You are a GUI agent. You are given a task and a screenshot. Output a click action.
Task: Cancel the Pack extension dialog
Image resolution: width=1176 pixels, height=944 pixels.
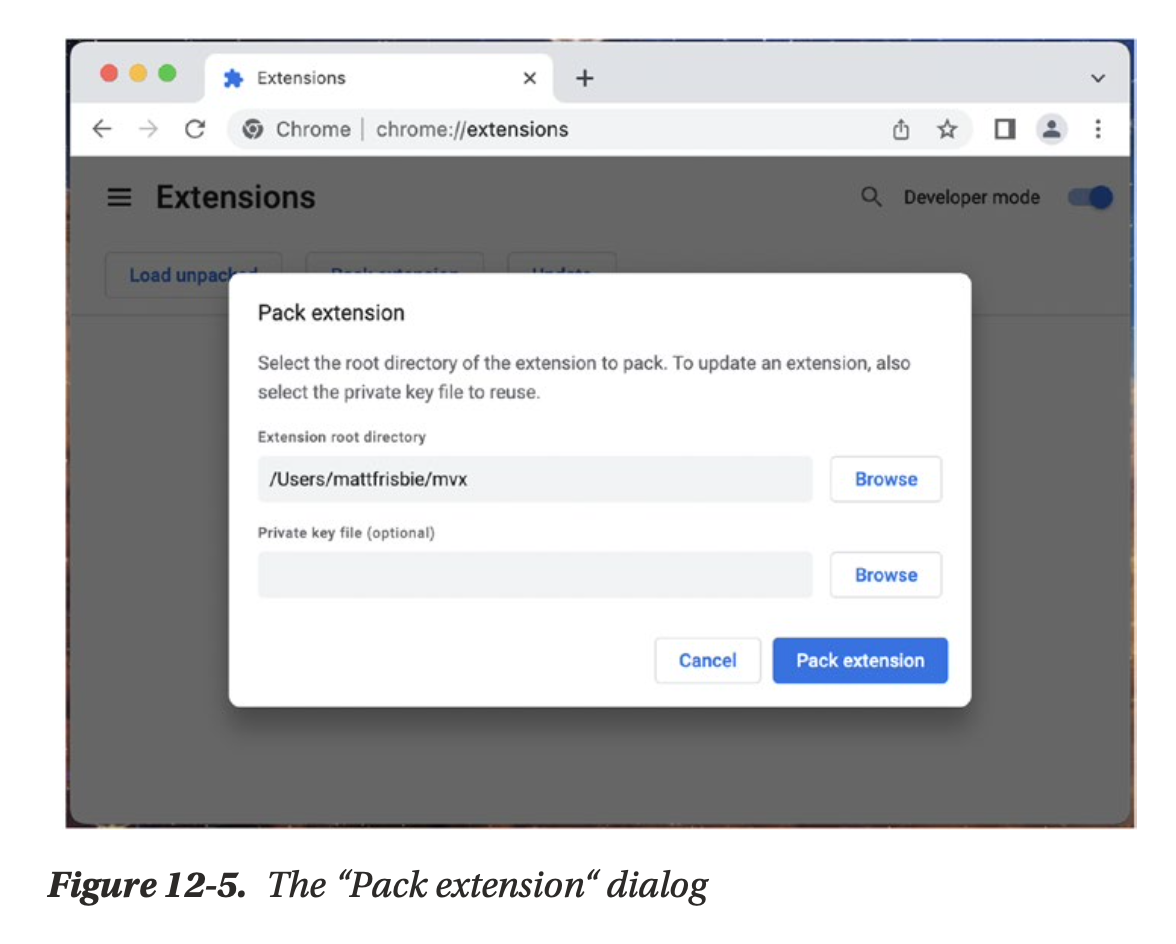707,660
